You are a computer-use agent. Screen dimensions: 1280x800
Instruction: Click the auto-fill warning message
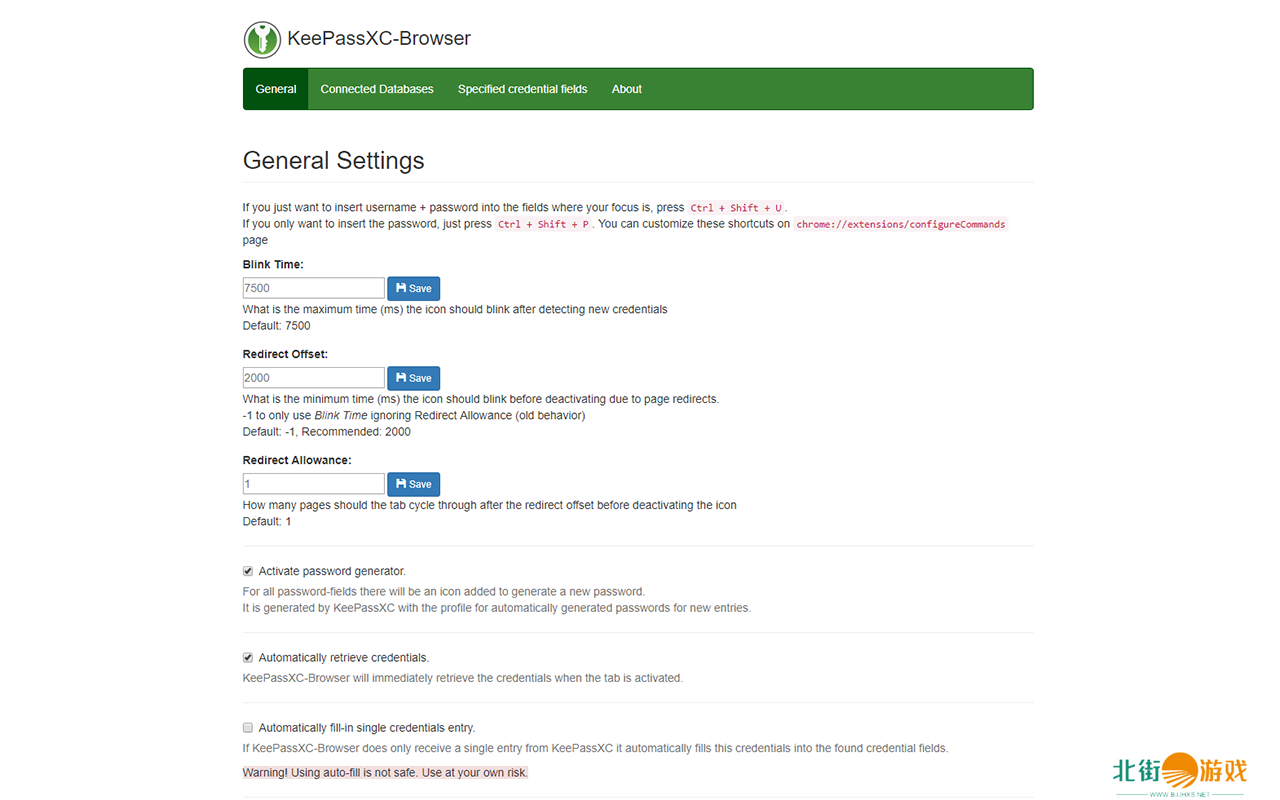coord(385,773)
